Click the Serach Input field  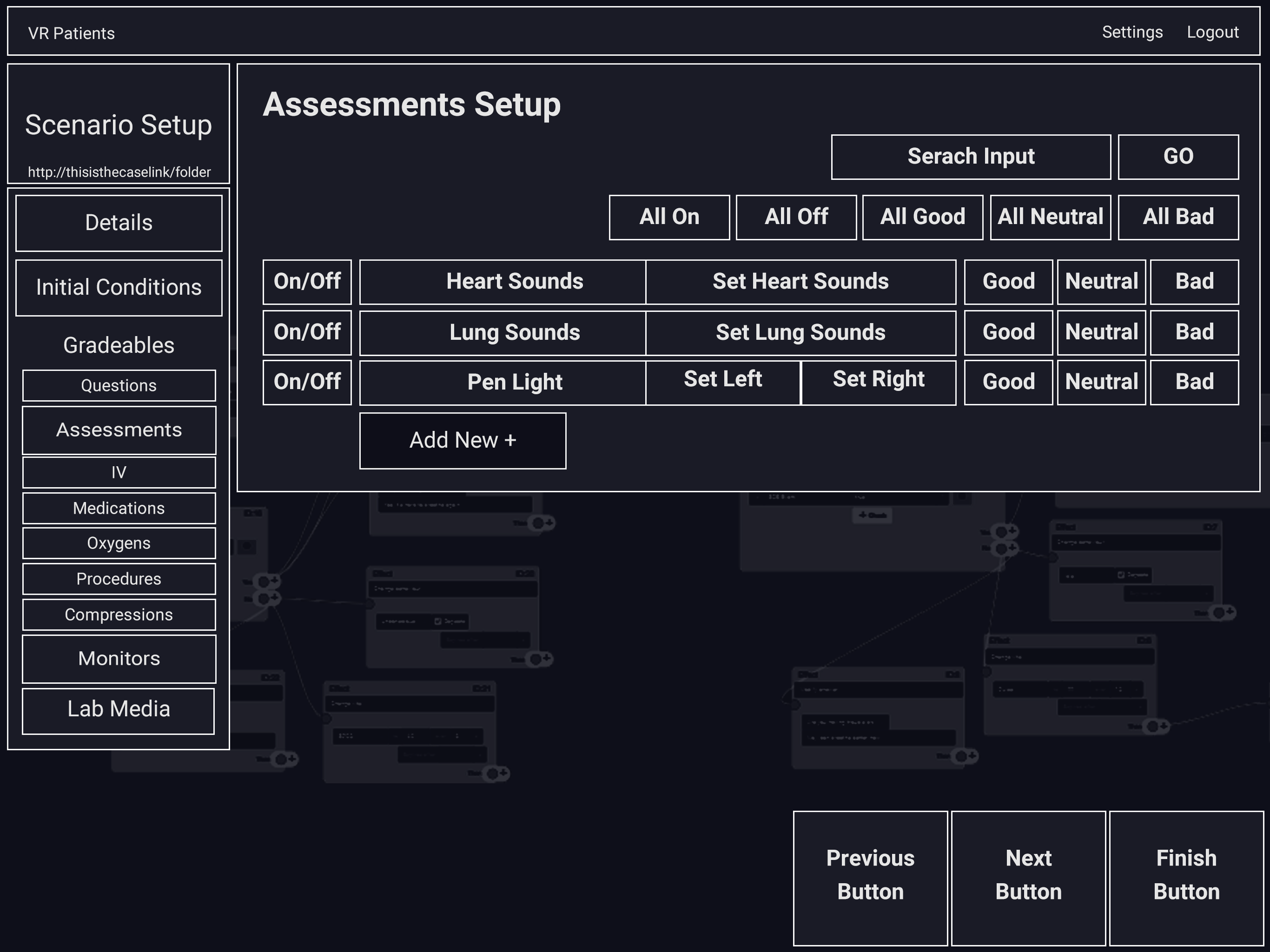(x=970, y=157)
